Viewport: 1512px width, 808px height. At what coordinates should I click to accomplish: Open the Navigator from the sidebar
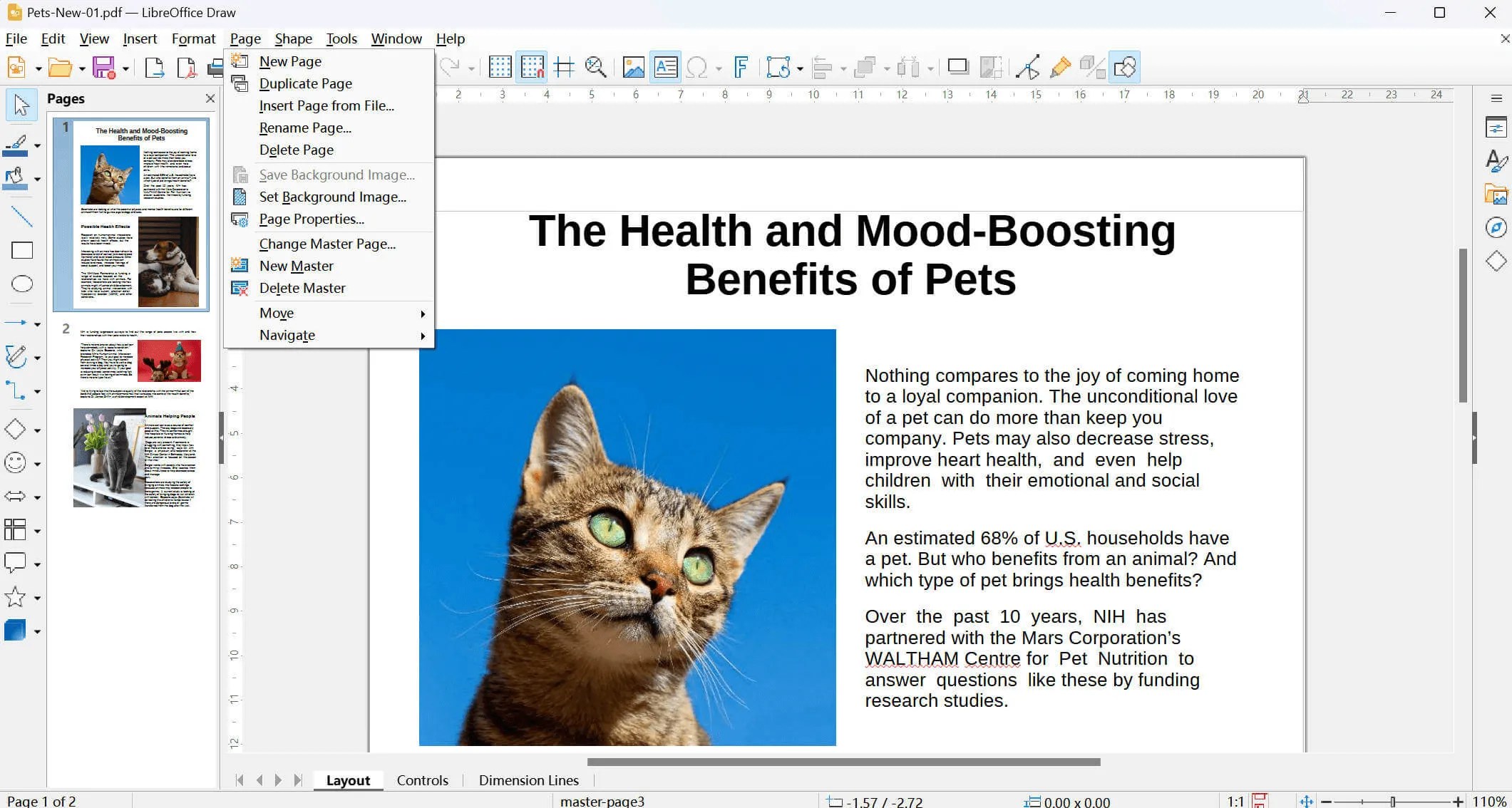pyautogui.click(x=1496, y=227)
